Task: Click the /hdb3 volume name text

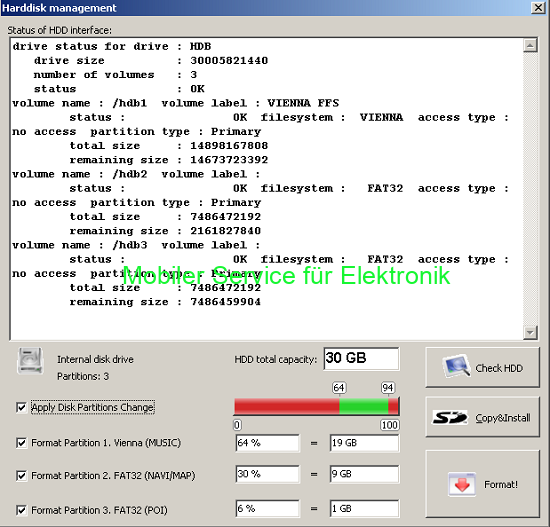Action: tap(130, 245)
